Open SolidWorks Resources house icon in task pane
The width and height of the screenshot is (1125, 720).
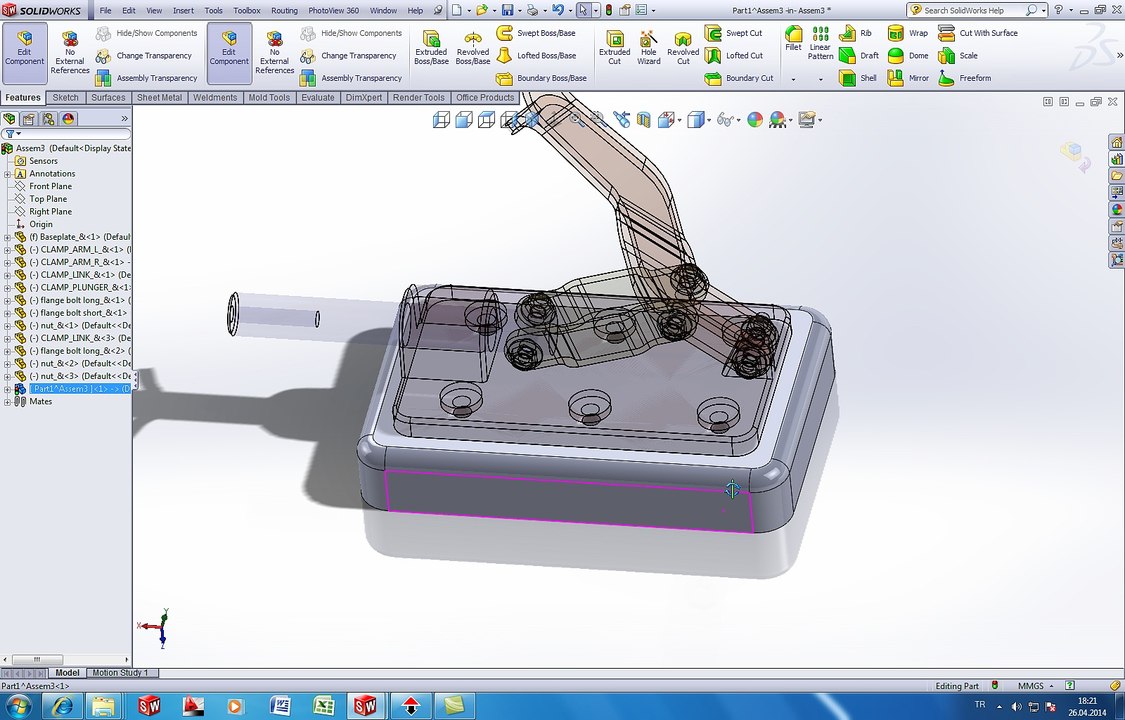(1116, 141)
